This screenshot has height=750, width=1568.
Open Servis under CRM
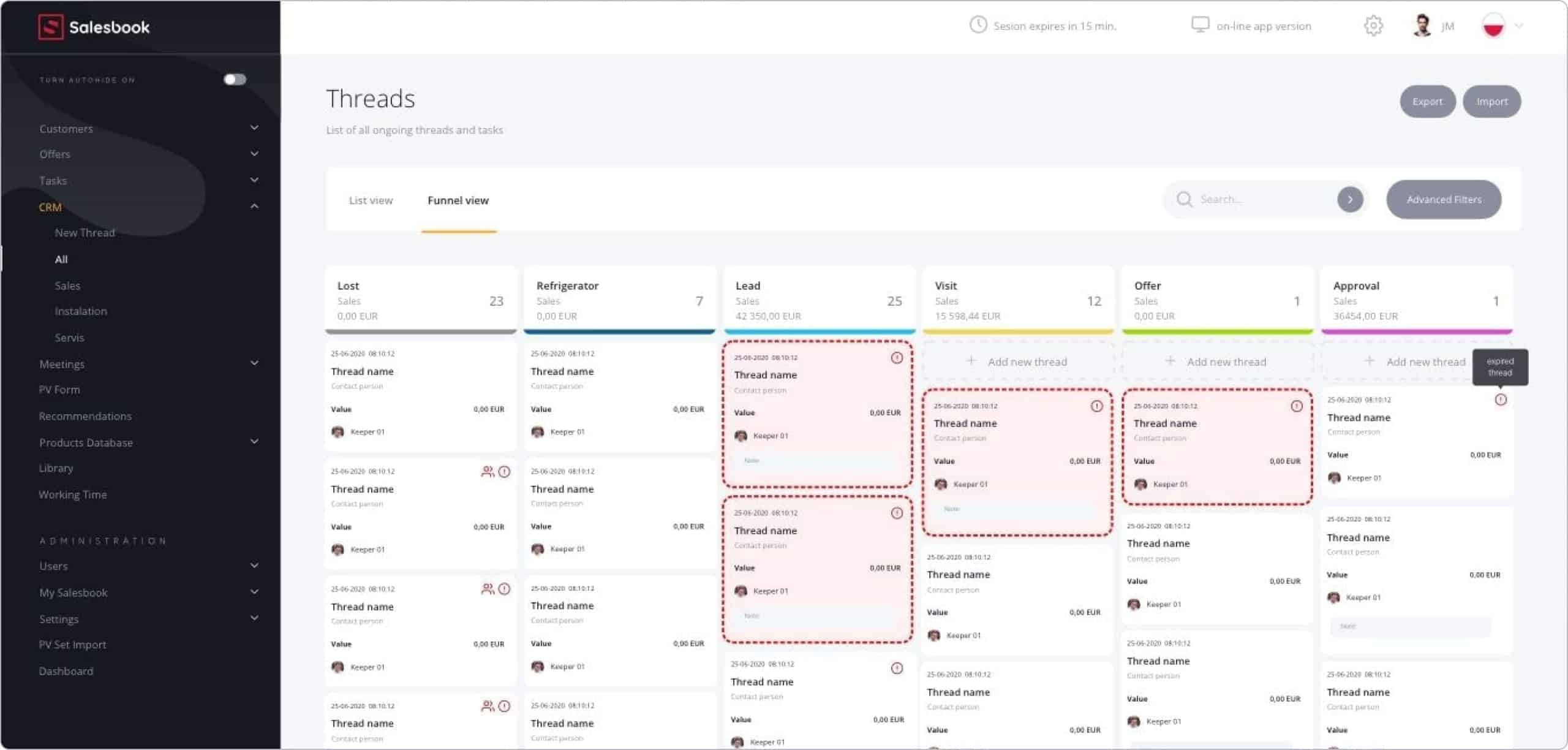coord(69,338)
